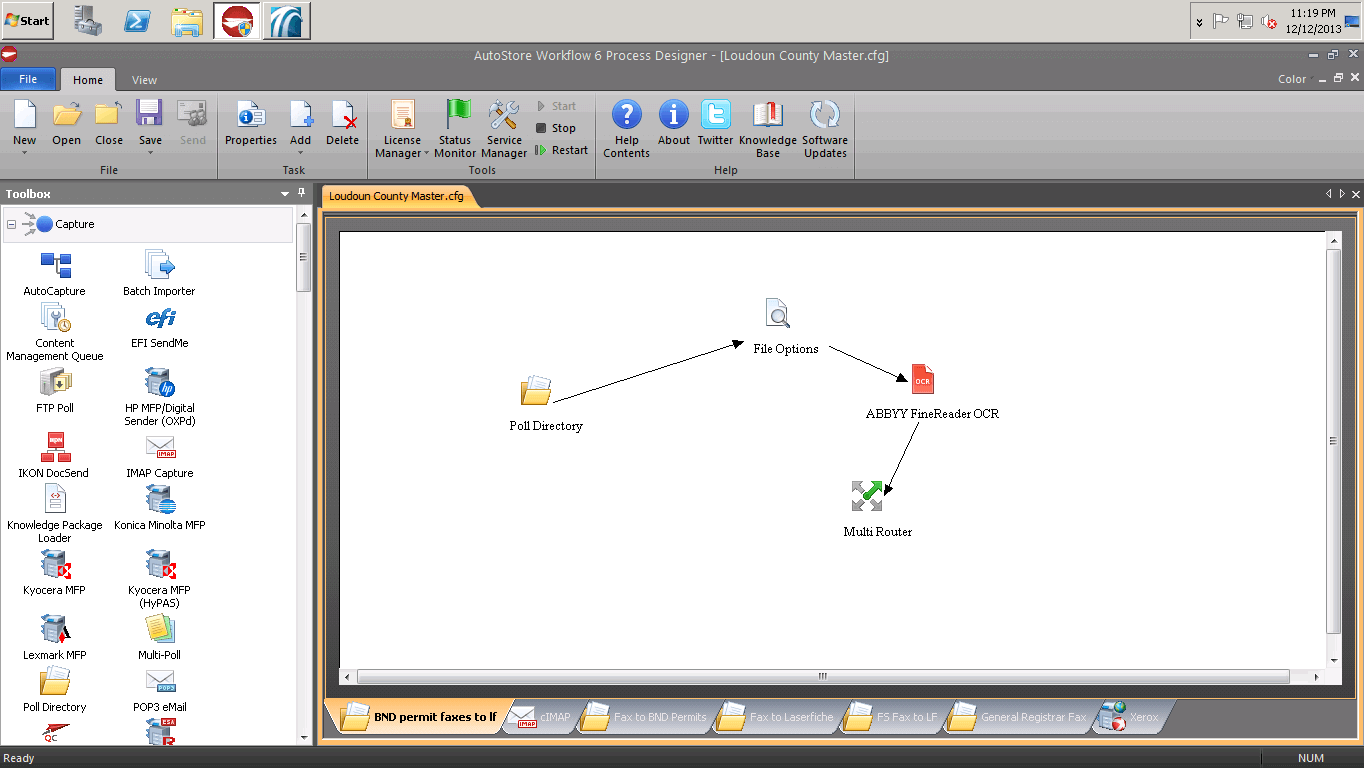Select the ABBYY FineReader OCR node
Screen dimensions: 1364x768
(931, 392)
